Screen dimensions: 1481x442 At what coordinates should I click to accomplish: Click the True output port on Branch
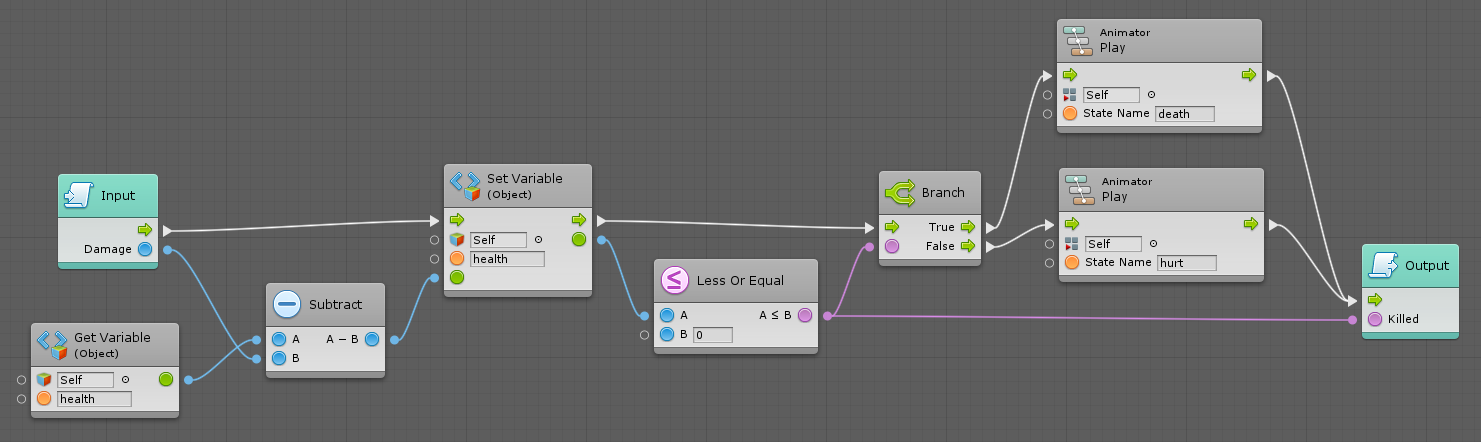(x=967, y=227)
